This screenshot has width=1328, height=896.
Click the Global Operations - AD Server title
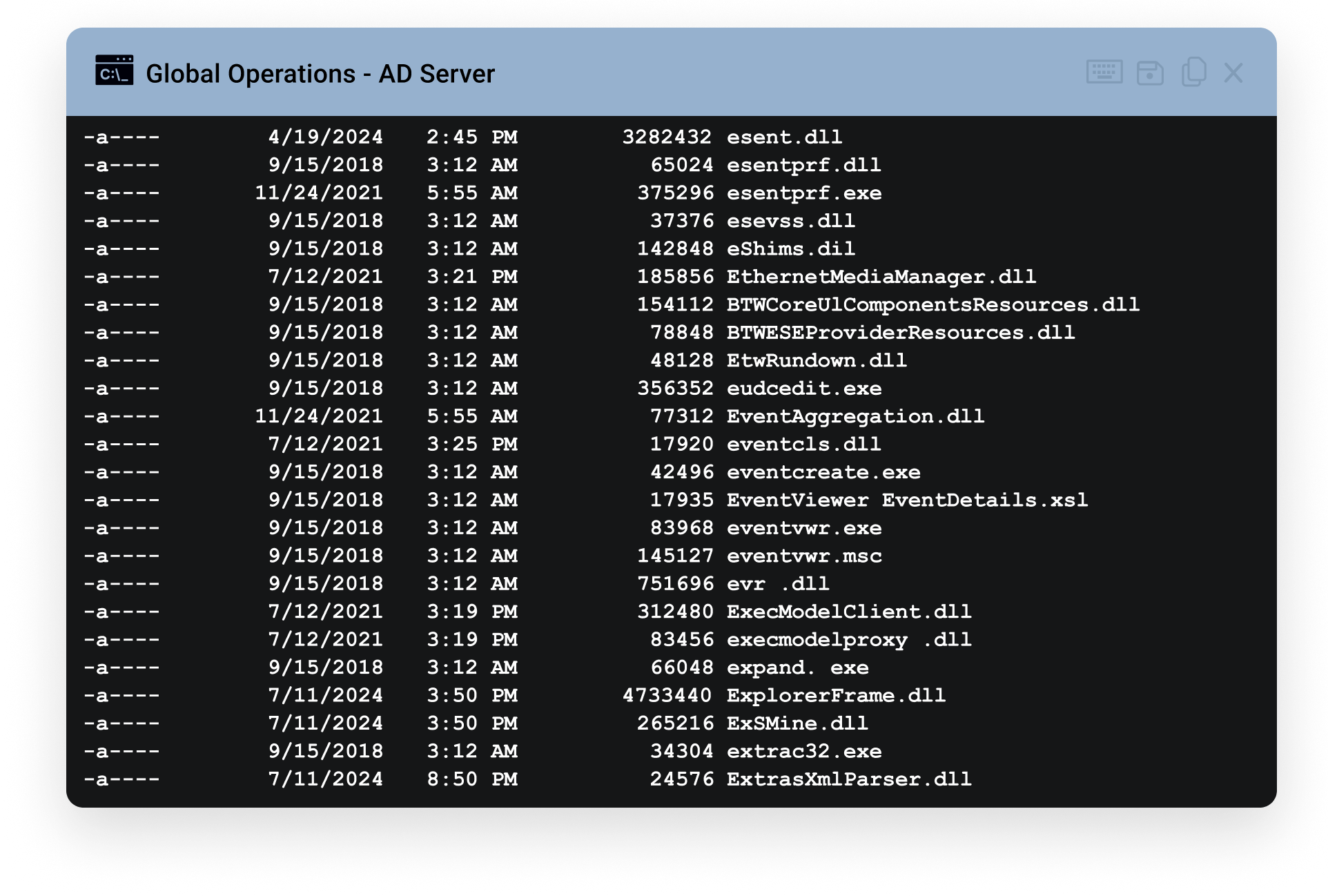pyautogui.click(x=320, y=73)
